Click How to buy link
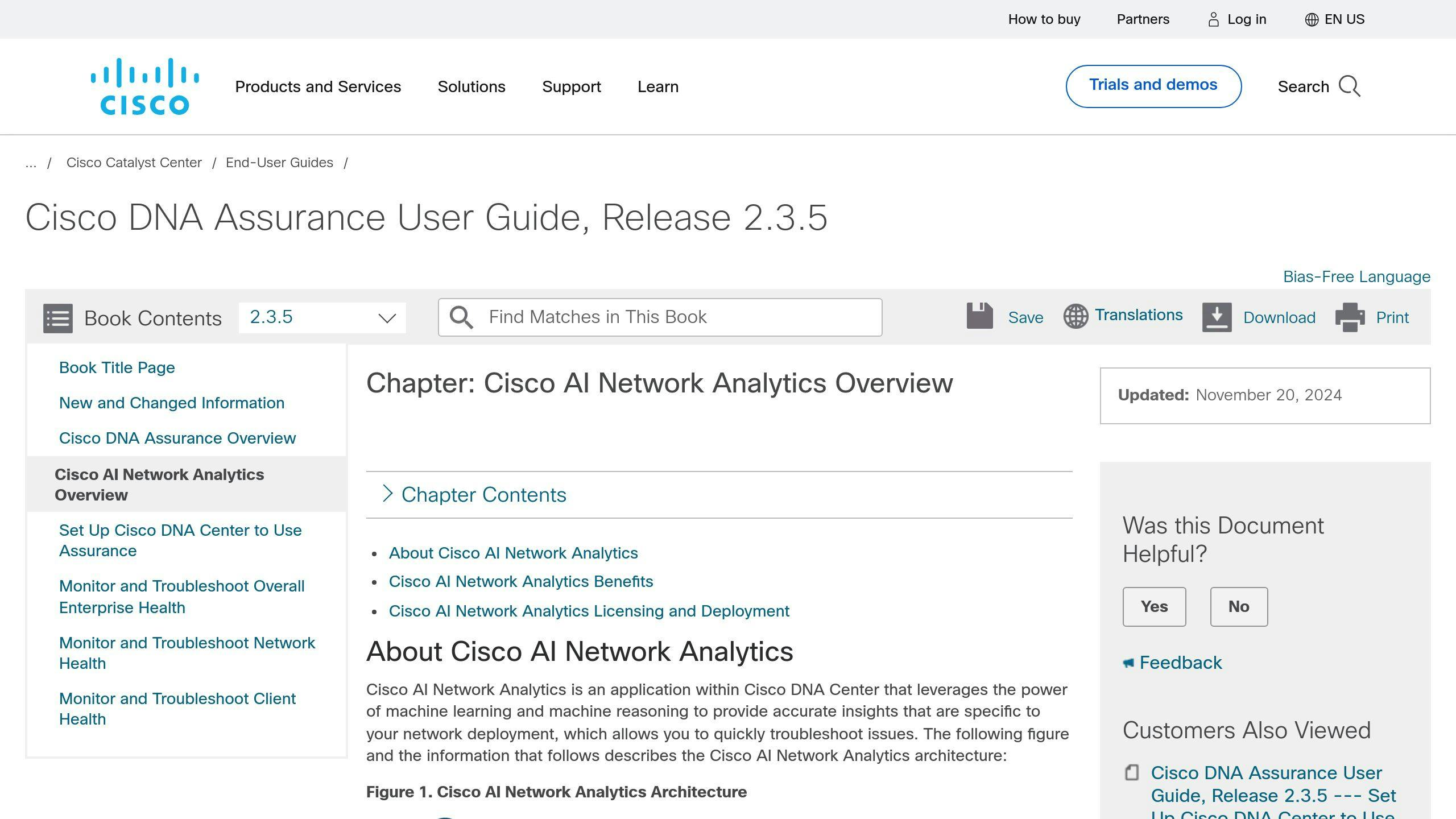This screenshot has height=819, width=1456. 1044,19
